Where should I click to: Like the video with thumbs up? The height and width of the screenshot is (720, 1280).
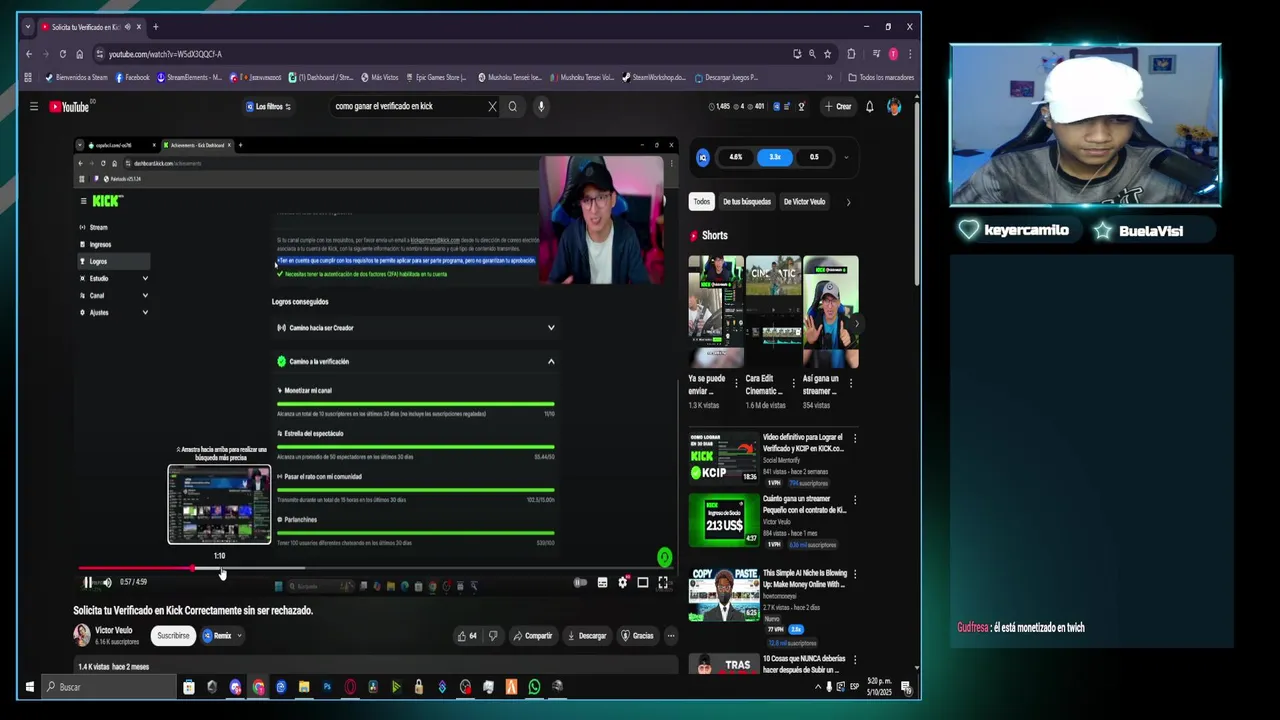(x=467, y=635)
